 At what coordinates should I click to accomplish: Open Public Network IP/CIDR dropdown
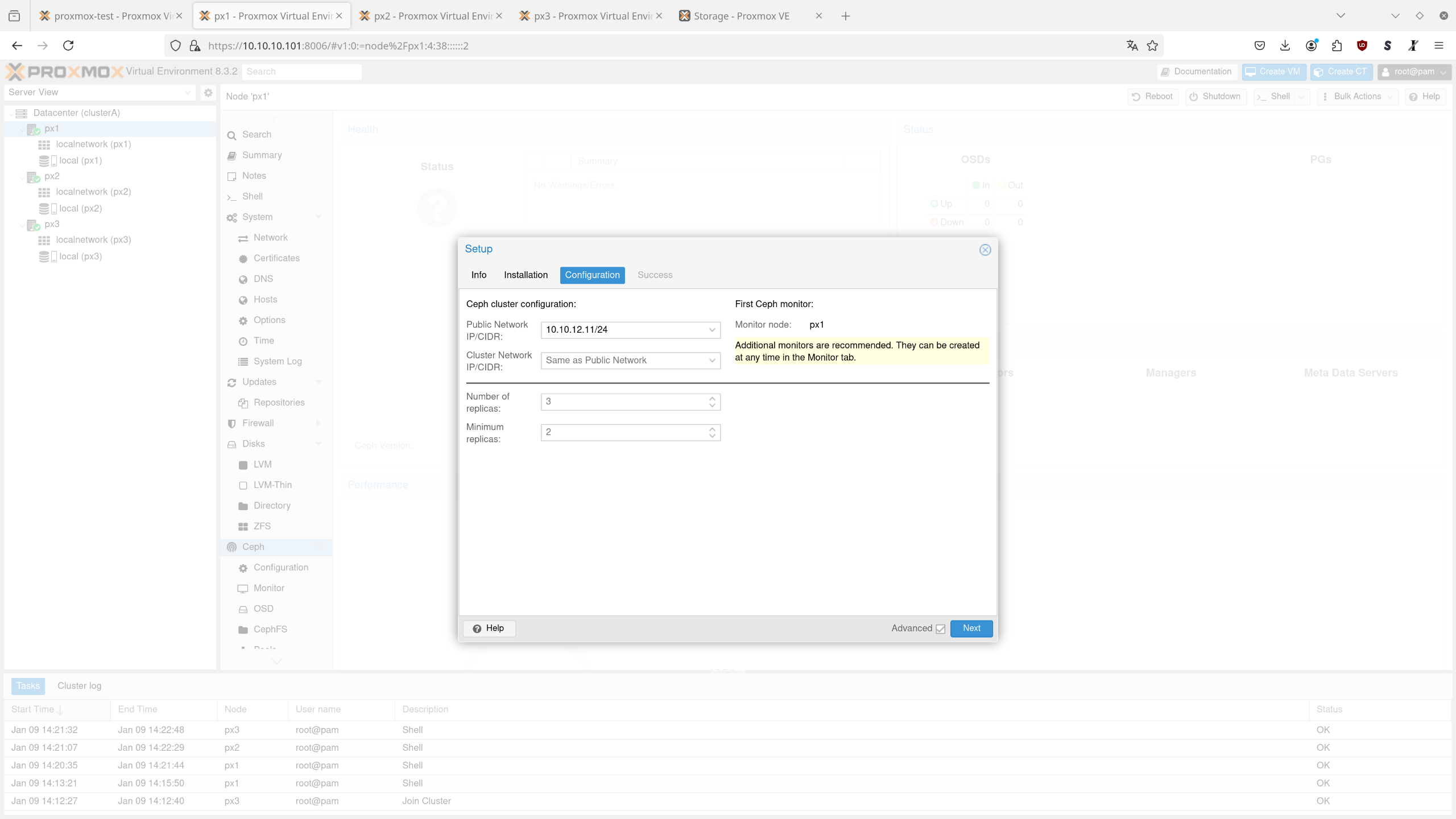point(712,330)
